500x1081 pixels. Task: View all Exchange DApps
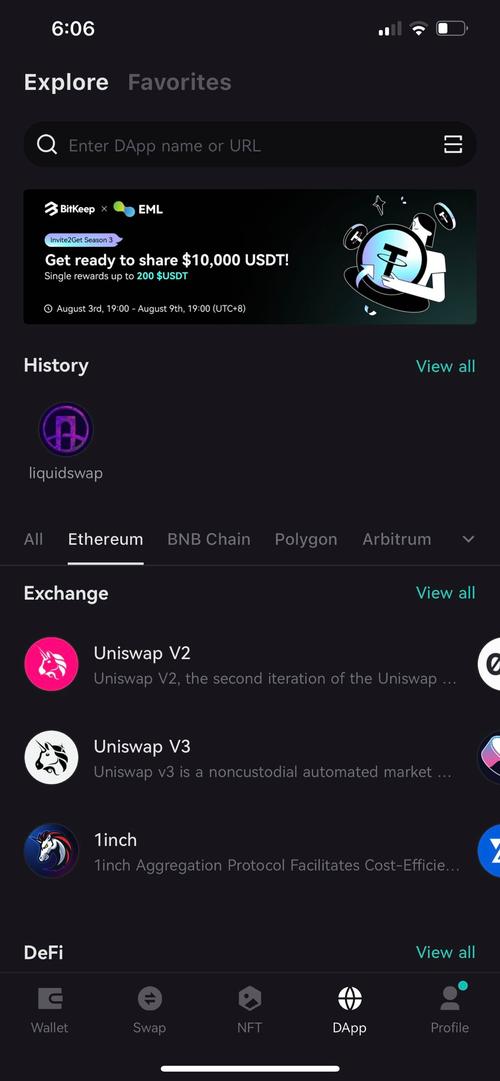coord(446,593)
